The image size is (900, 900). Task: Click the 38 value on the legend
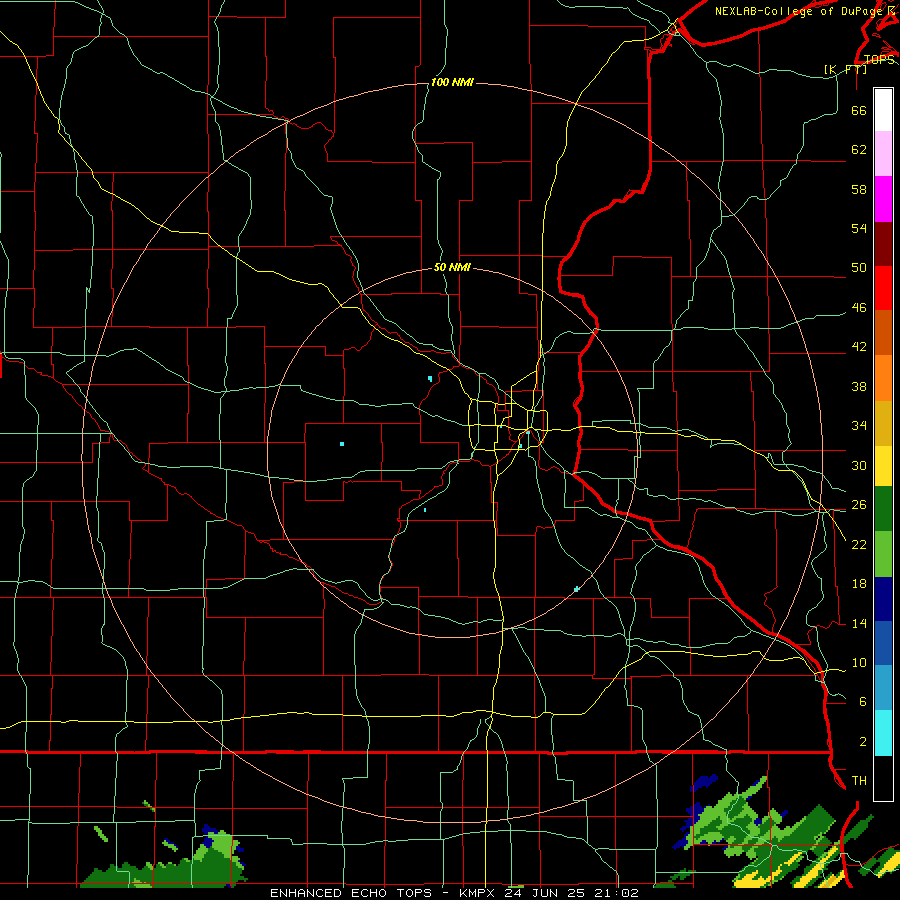(859, 386)
